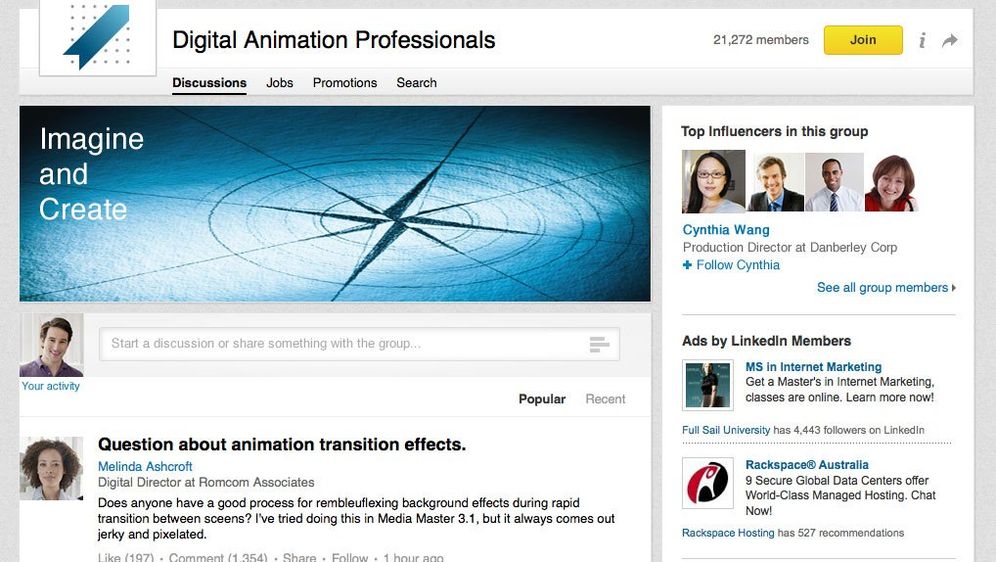This screenshot has width=996, height=562.
Task: Open the MS in Internet Marketing ad title
Action: click(813, 366)
